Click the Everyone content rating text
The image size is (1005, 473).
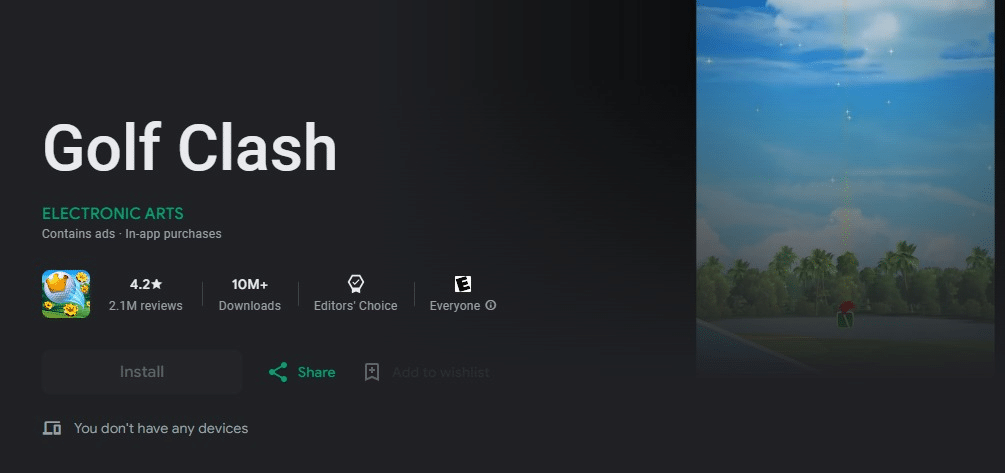pyautogui.click(x=454, y=306)
